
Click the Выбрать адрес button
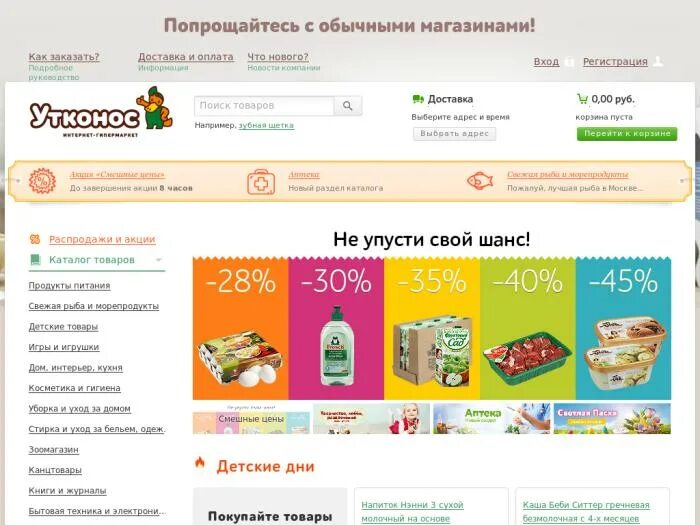(x=454, y=133)
